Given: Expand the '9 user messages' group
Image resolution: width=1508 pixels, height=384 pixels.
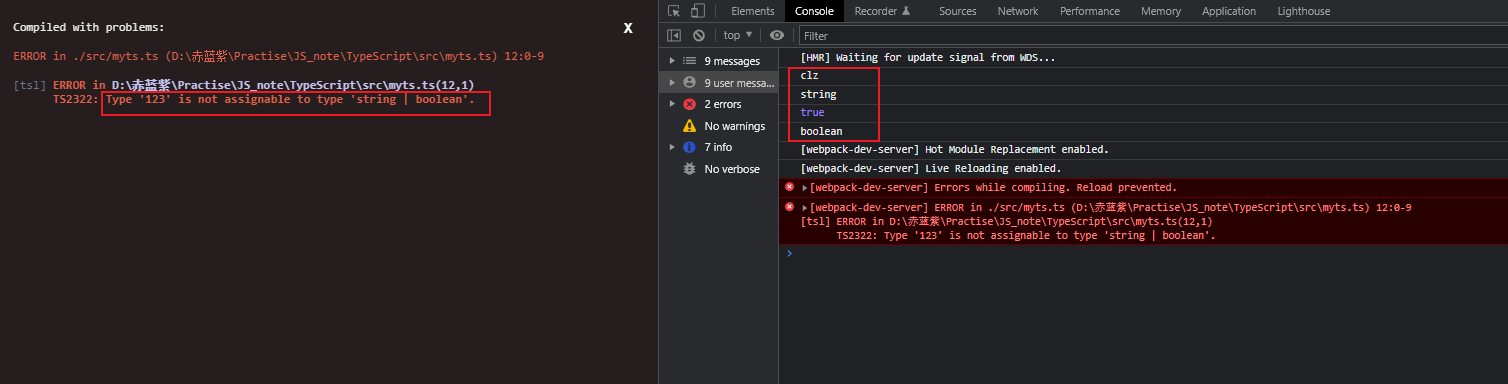Looking at the screenshot, I should (x=673, y=83).
